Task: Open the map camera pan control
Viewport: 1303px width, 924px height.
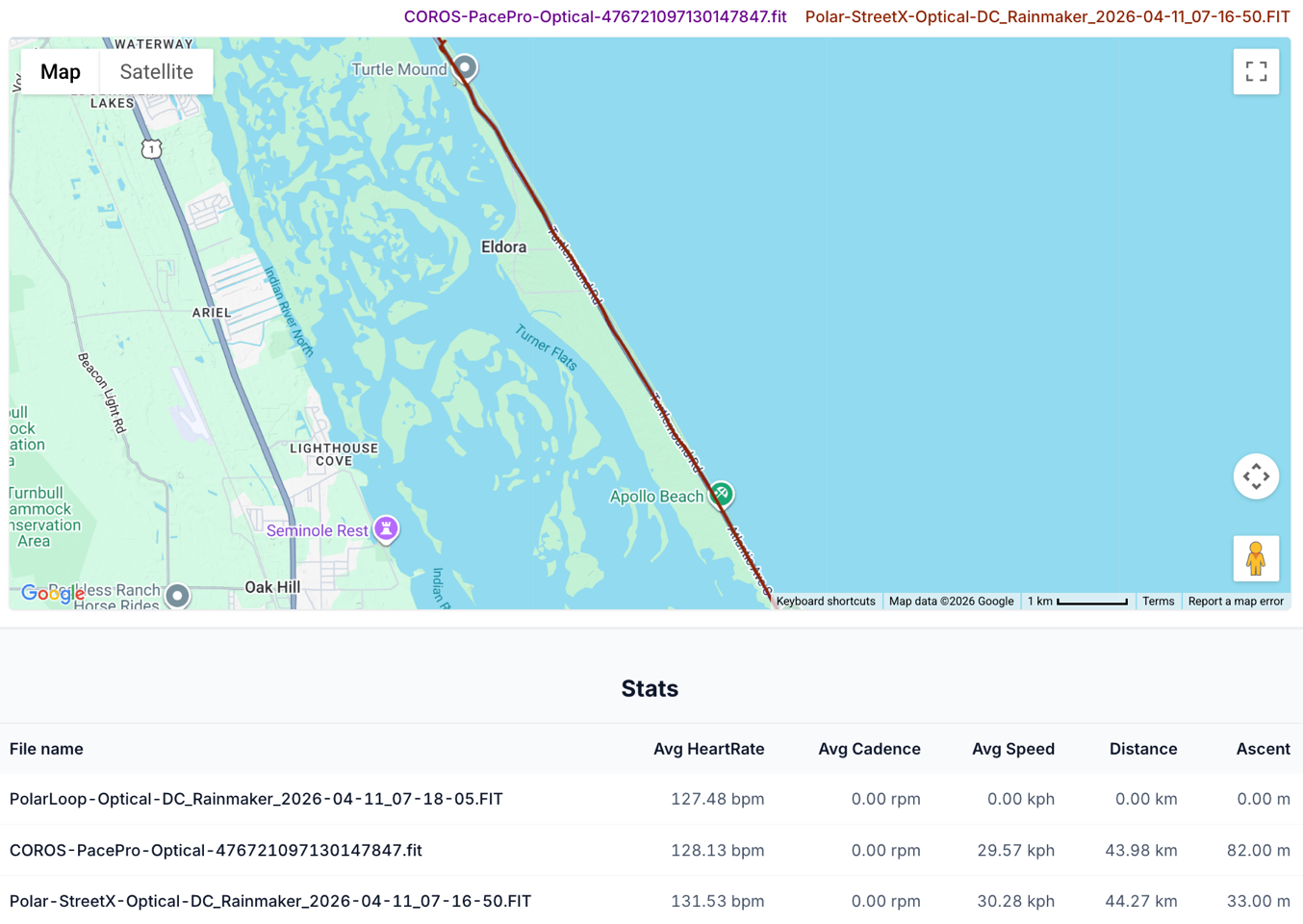Action: pyautogui.click(x=1256, y=476)
